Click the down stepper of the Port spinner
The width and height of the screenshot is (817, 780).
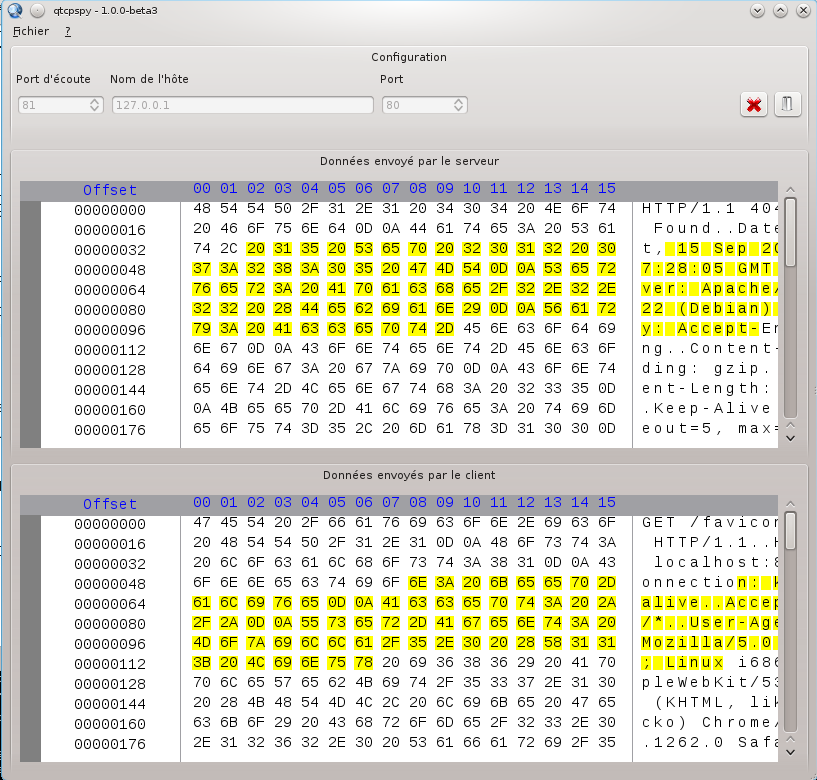click(458, 109)
